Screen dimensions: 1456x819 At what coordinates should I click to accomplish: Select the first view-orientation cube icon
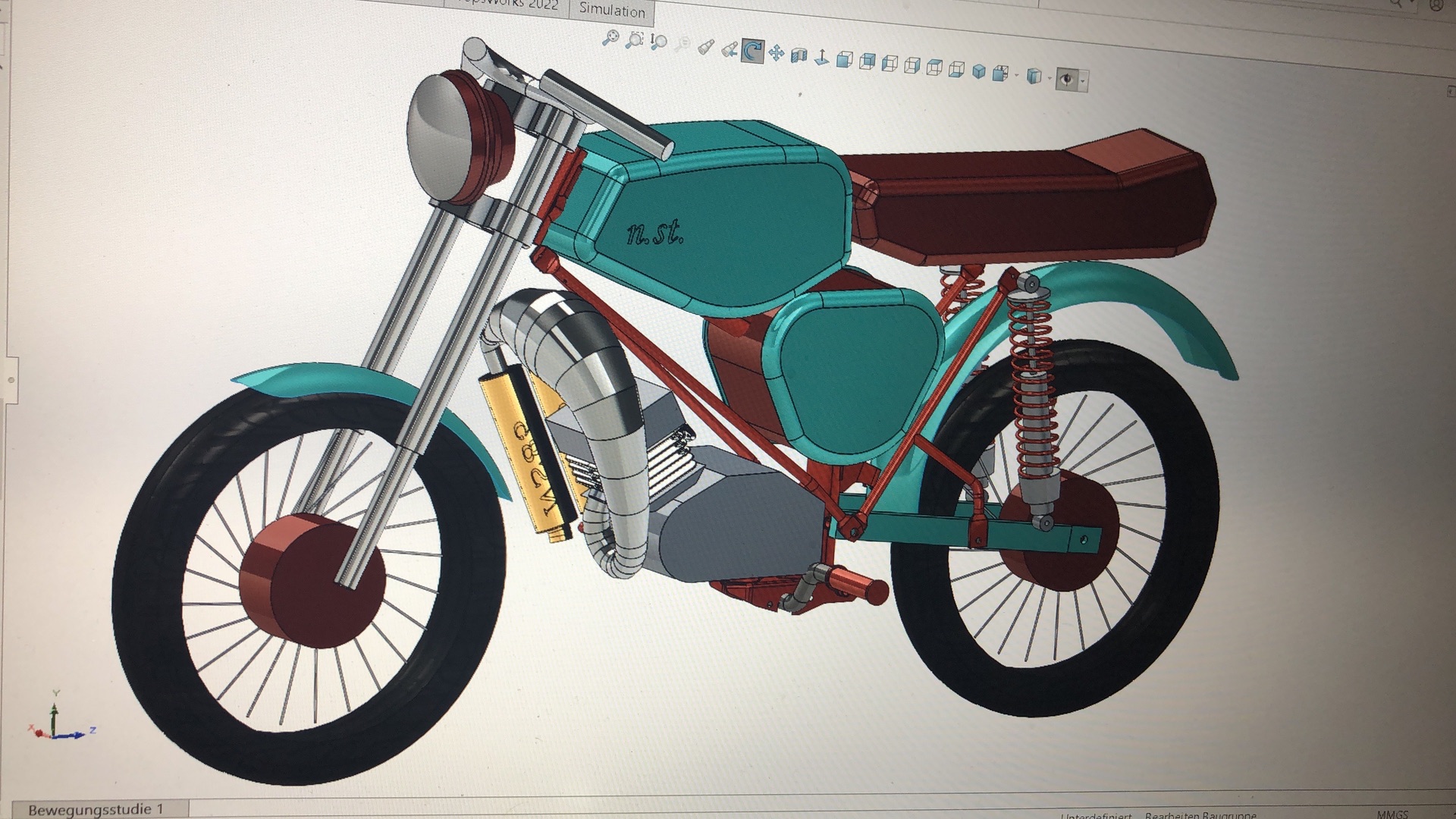point(844,59)
